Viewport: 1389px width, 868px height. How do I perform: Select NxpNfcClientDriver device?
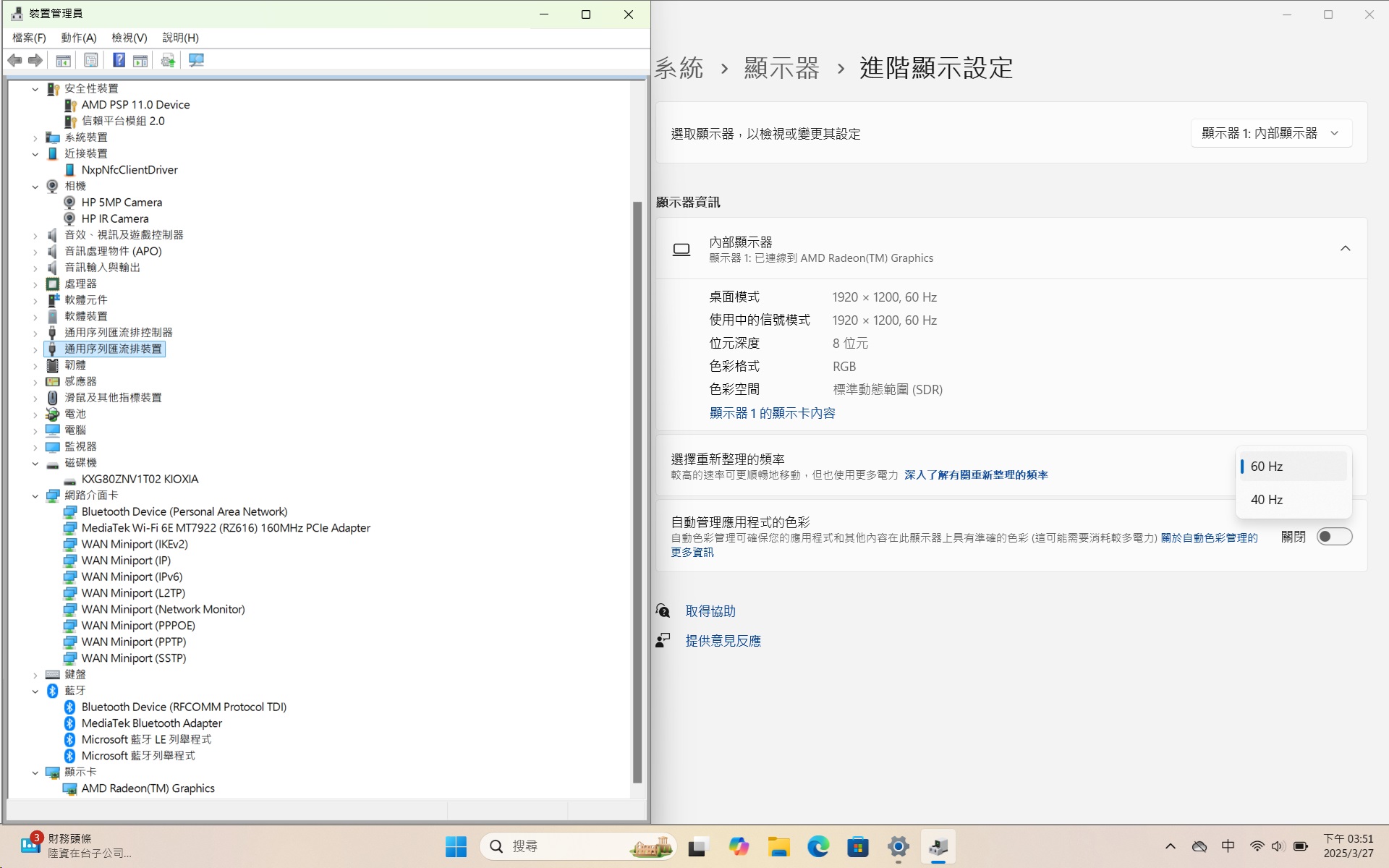point(129,170)
